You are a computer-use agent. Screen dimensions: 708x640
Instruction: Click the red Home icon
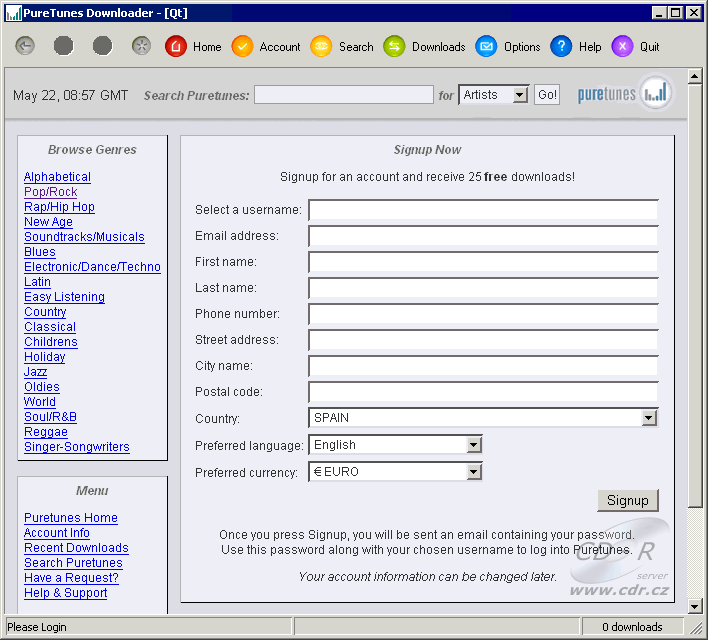tap(176, 46)
